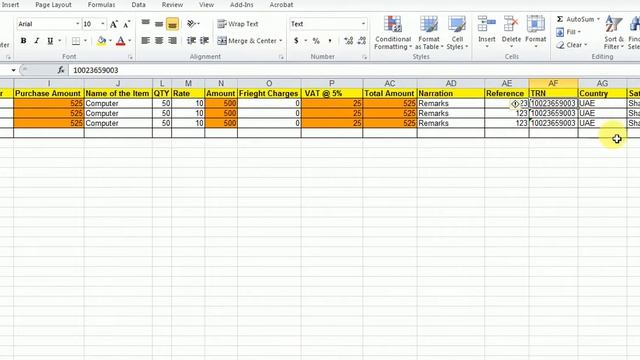This screenshot has height=360, width=640.
Task: Top align cell contents
Action: [145, 24]
